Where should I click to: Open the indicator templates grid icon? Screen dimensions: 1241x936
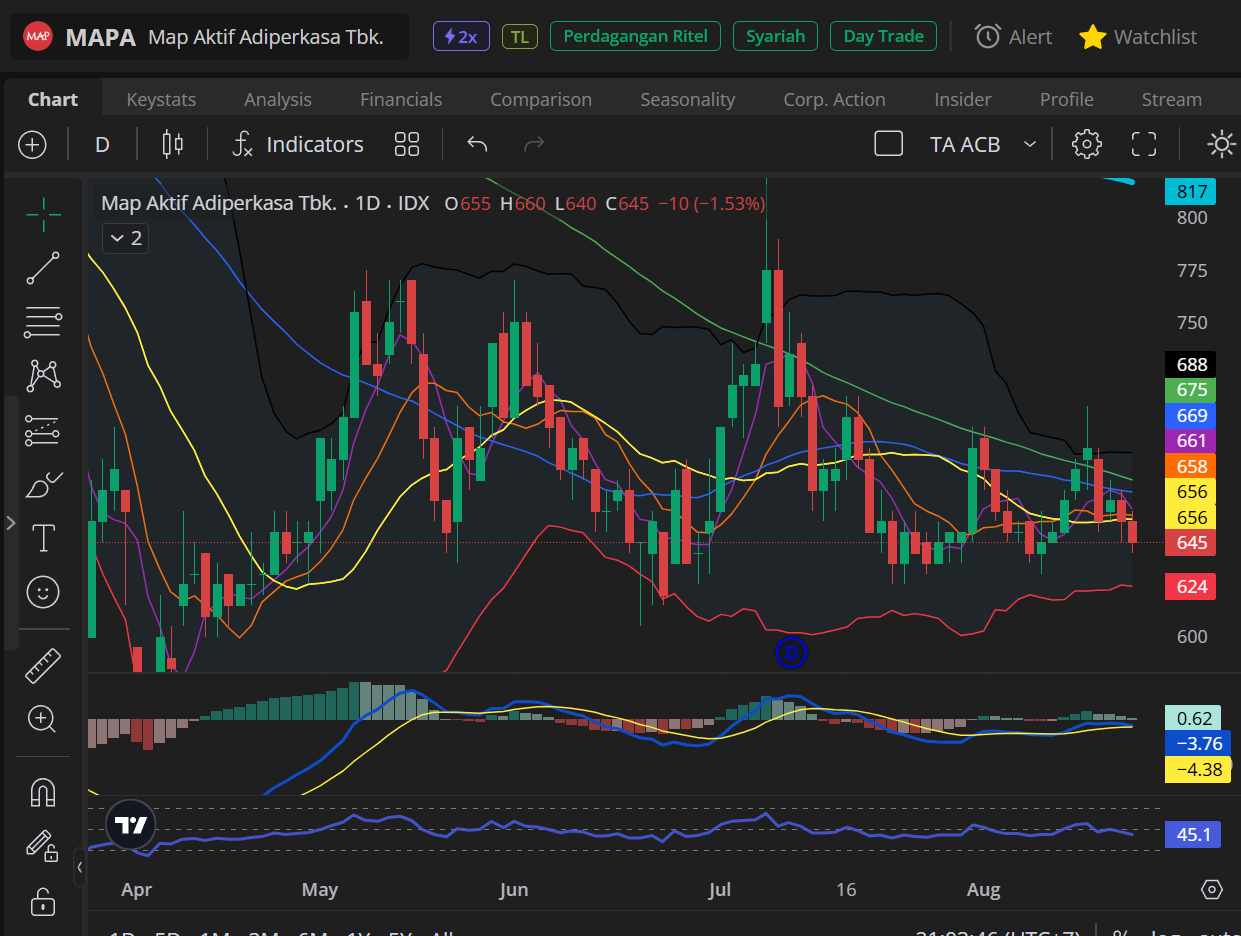407,145
